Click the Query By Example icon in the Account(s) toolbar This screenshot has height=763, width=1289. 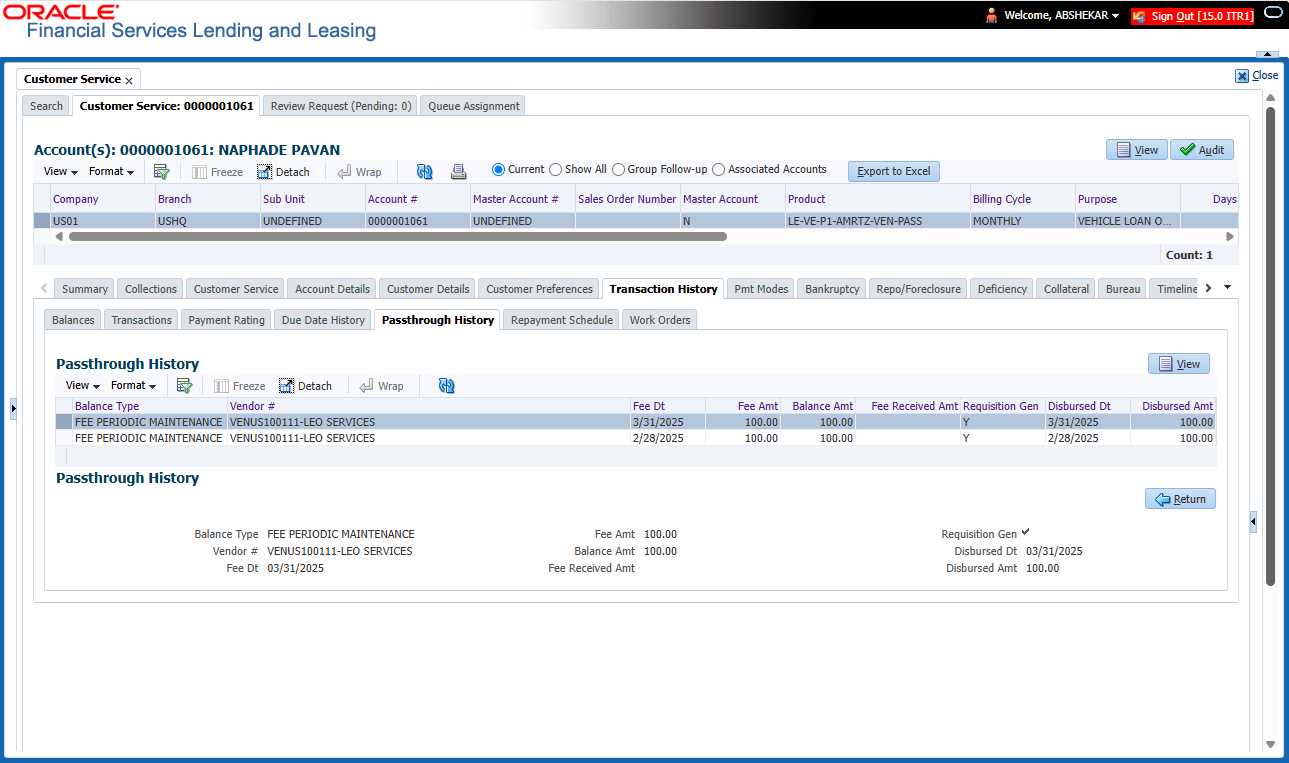coord(161,172)
